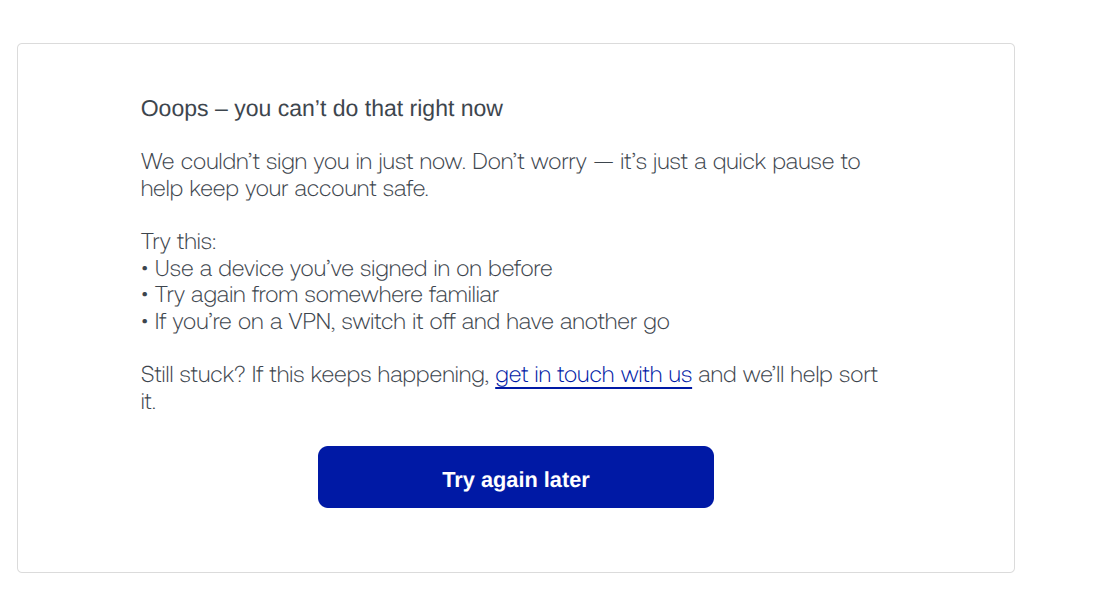Select the bullet Try again from somewhere familiar
The width and height of the screenshot is (1101, 608).
[320, 294]
